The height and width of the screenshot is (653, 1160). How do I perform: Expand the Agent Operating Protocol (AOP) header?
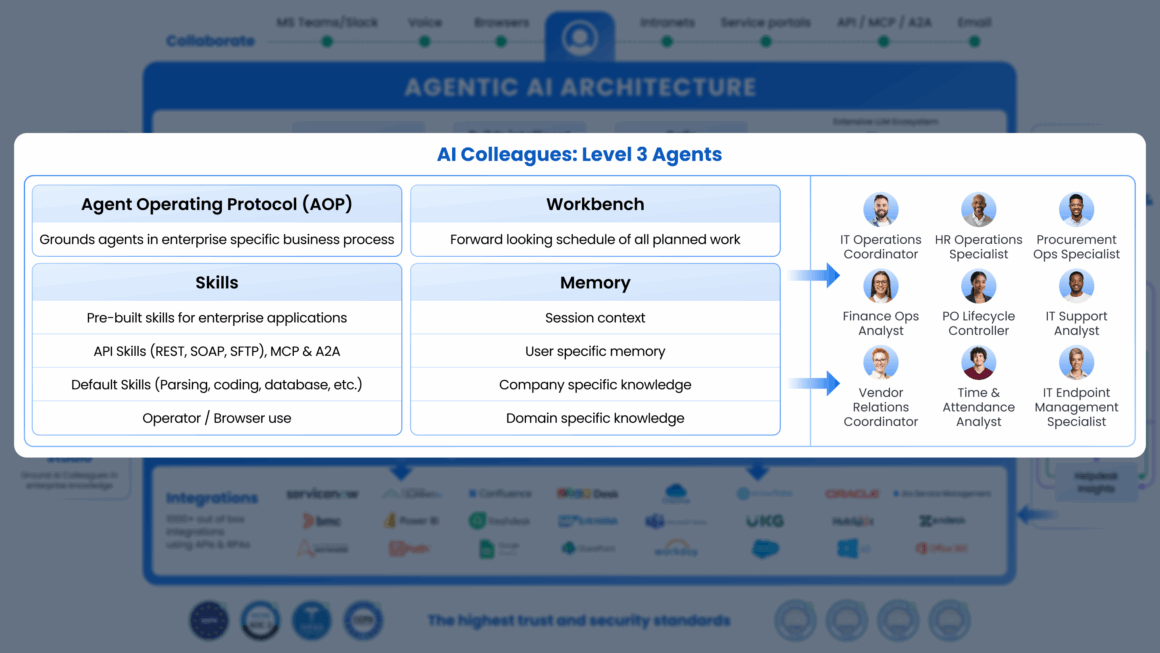pyautogui.click(x=217, y=204)
